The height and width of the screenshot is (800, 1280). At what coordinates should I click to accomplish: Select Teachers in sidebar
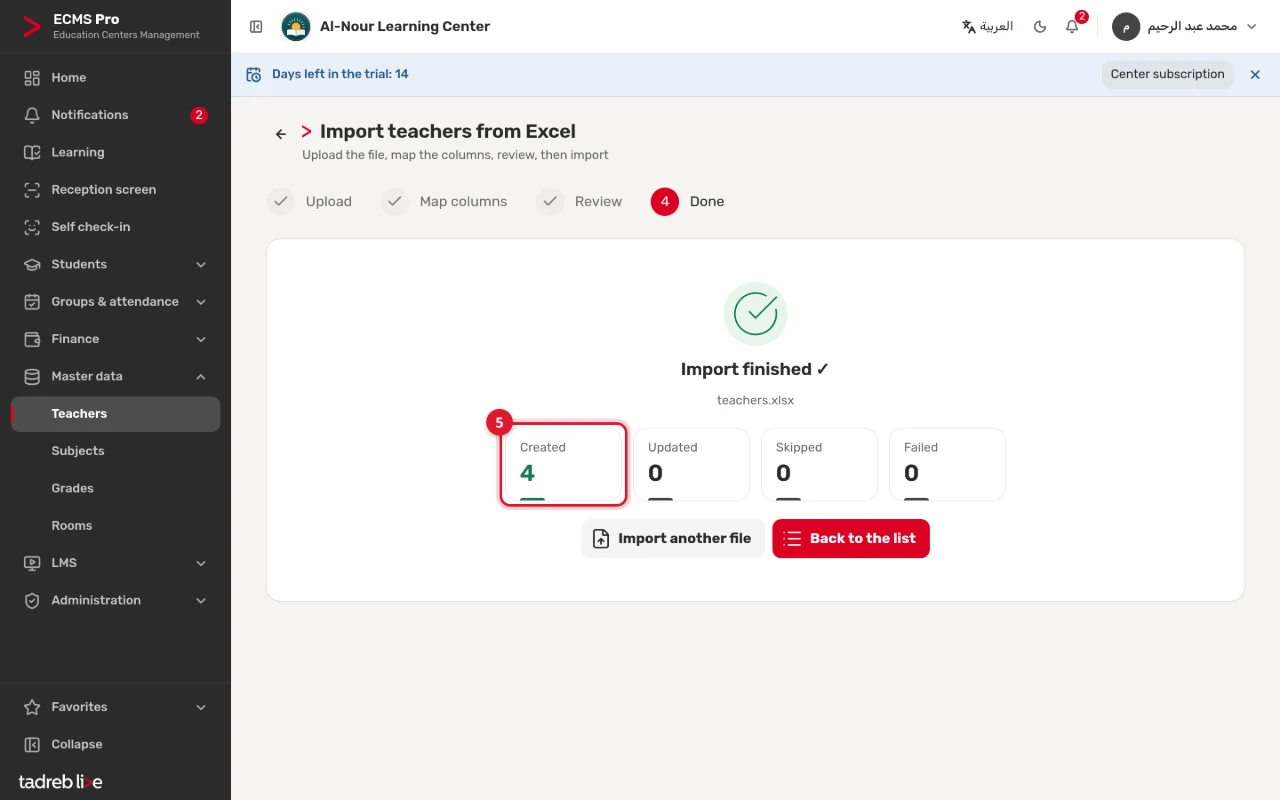tap(116, 414)
